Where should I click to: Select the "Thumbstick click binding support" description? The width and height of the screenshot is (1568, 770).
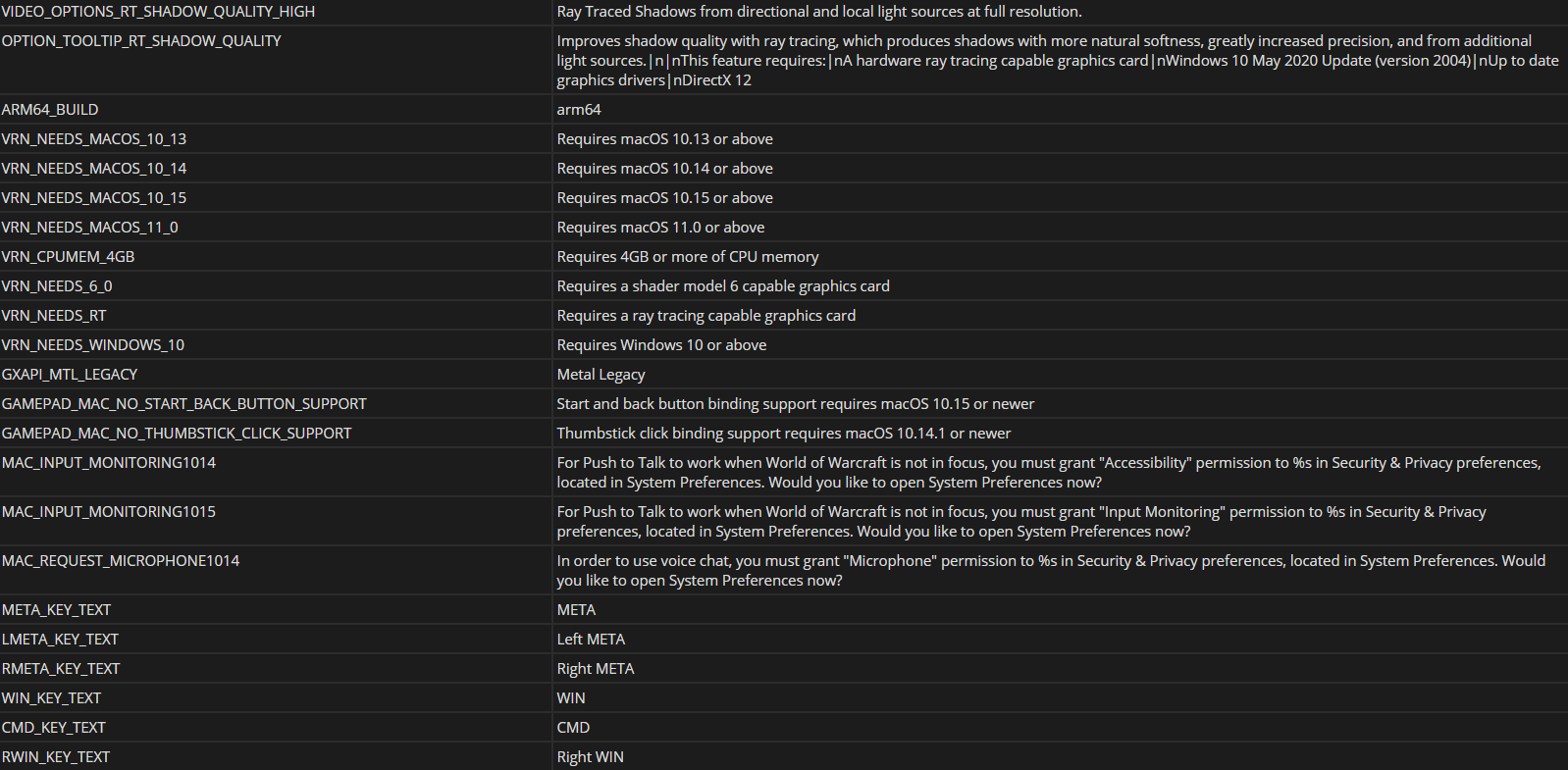(783, 434)
